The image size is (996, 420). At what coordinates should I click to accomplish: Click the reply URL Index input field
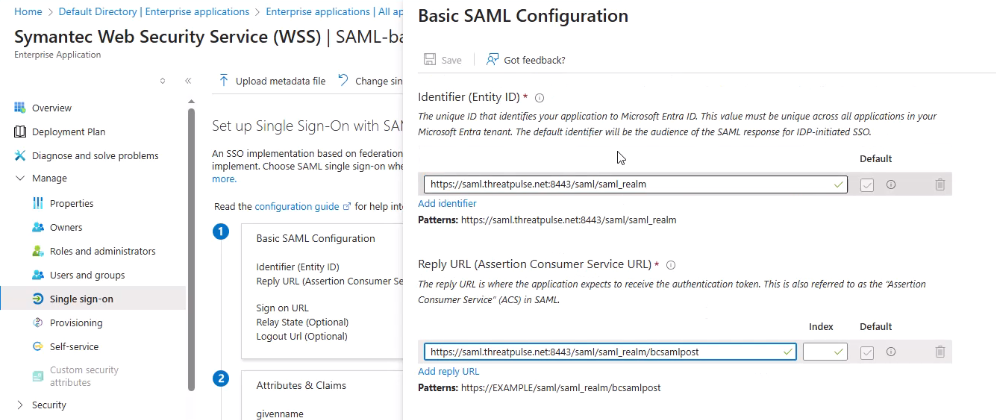(x=825, y=351)
